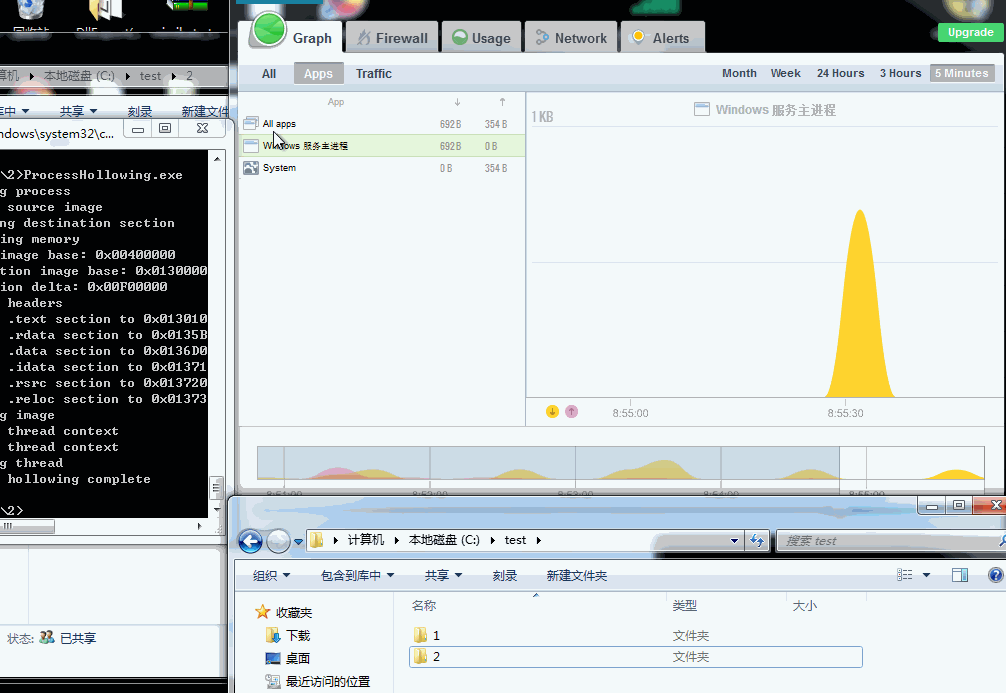1006x693 pixels.
Task: Refresh the test folder view
Action: pyautogui.click(x=757, y=541)
